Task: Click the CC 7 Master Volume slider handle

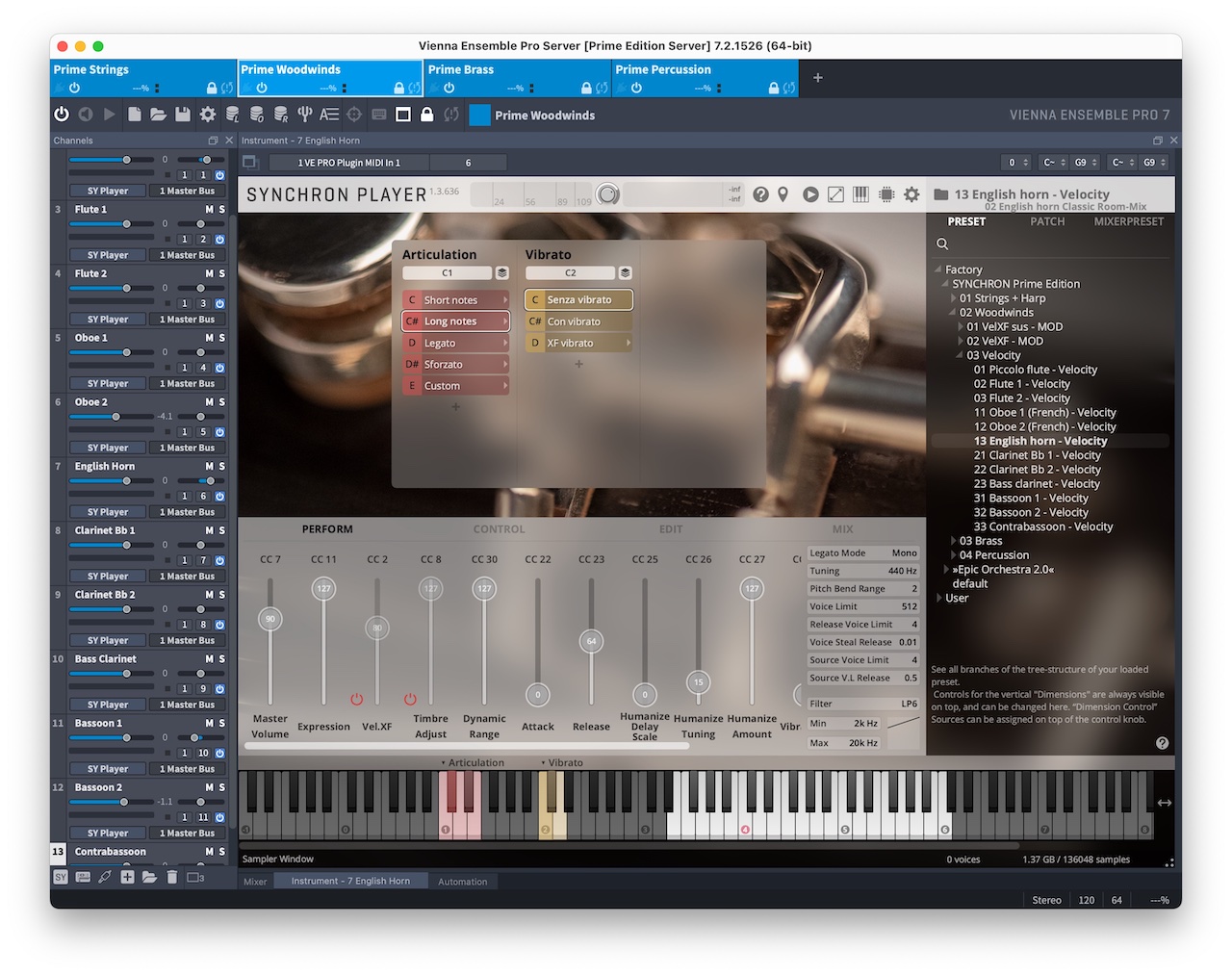Action: (x=270, y=619)
